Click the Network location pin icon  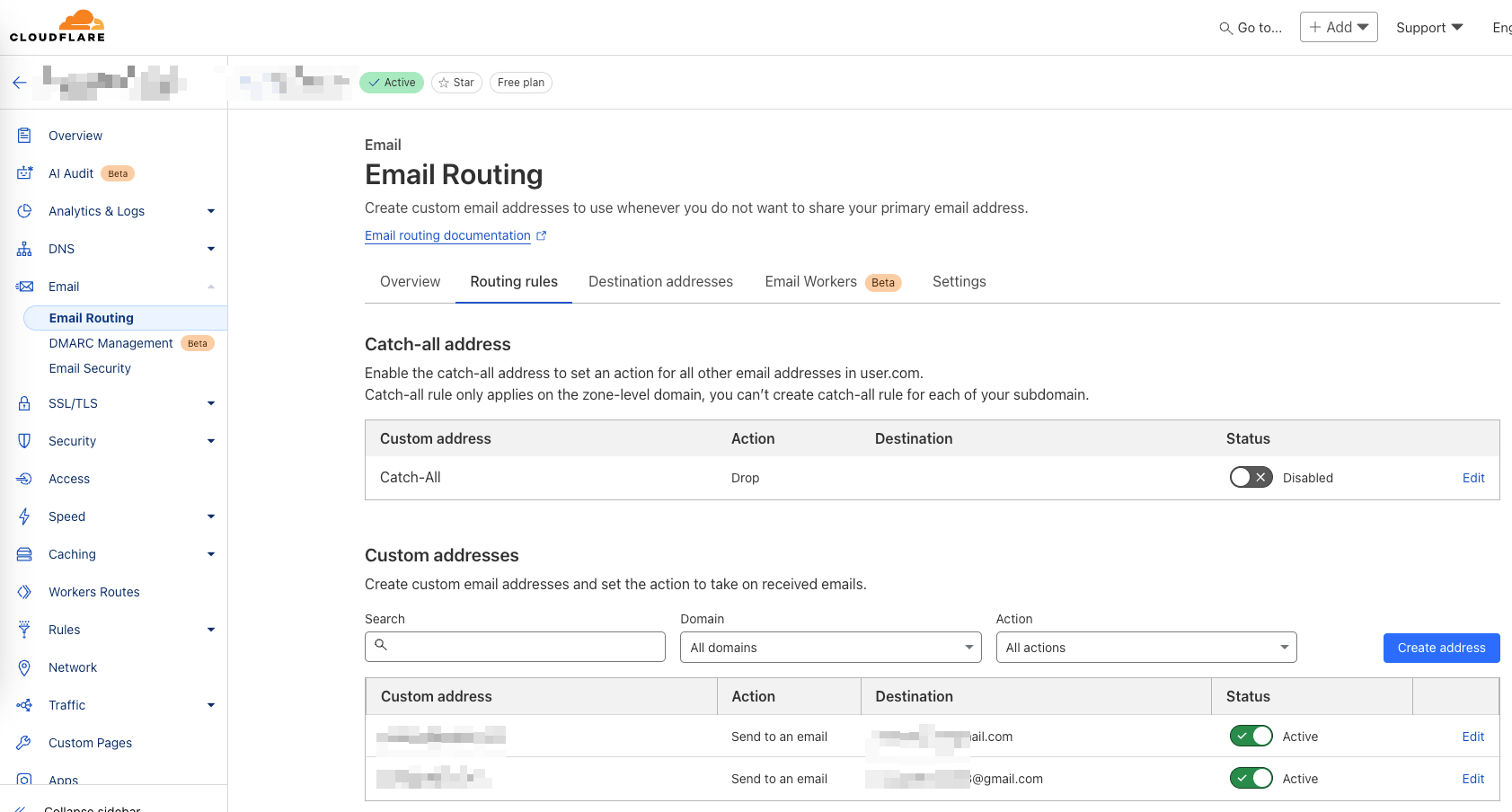[x=24, y=667]
